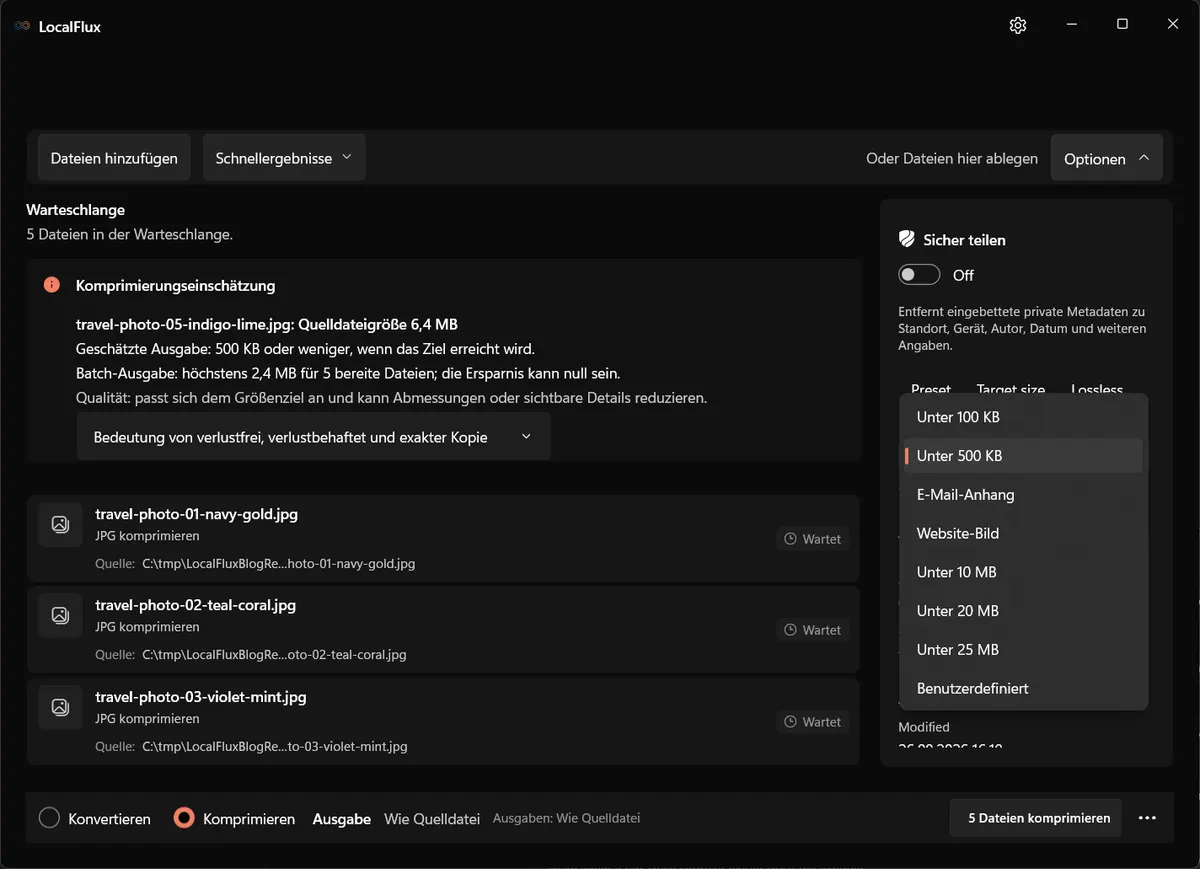Click the Ausgaben: Wie Quelldatei note

566,818
